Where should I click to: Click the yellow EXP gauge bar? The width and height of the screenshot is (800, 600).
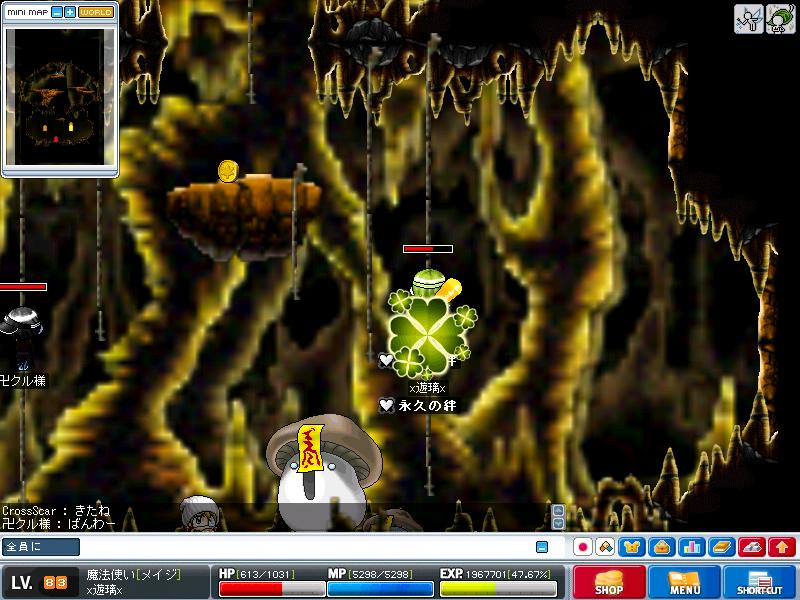(x=498, y=589)
